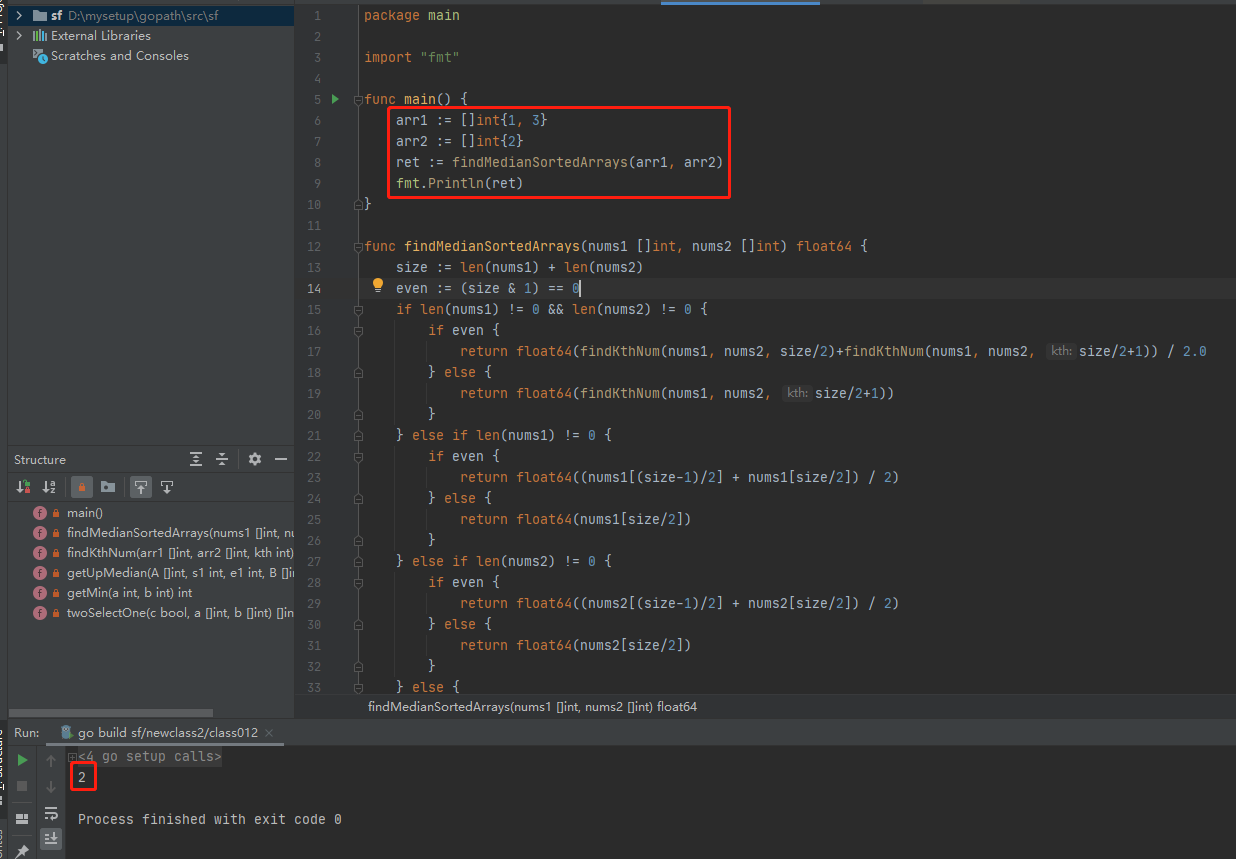Click the green run gutter arrow beside func main
The height and width of the screenshot is (859, 1236).
point(336,99)
